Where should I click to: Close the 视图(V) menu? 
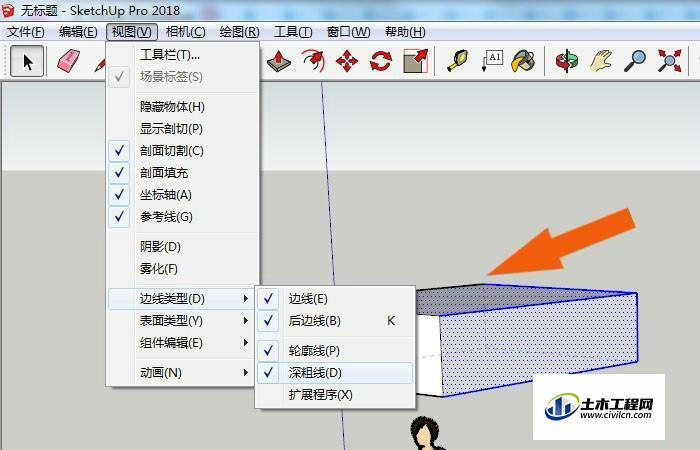(132, 32)
